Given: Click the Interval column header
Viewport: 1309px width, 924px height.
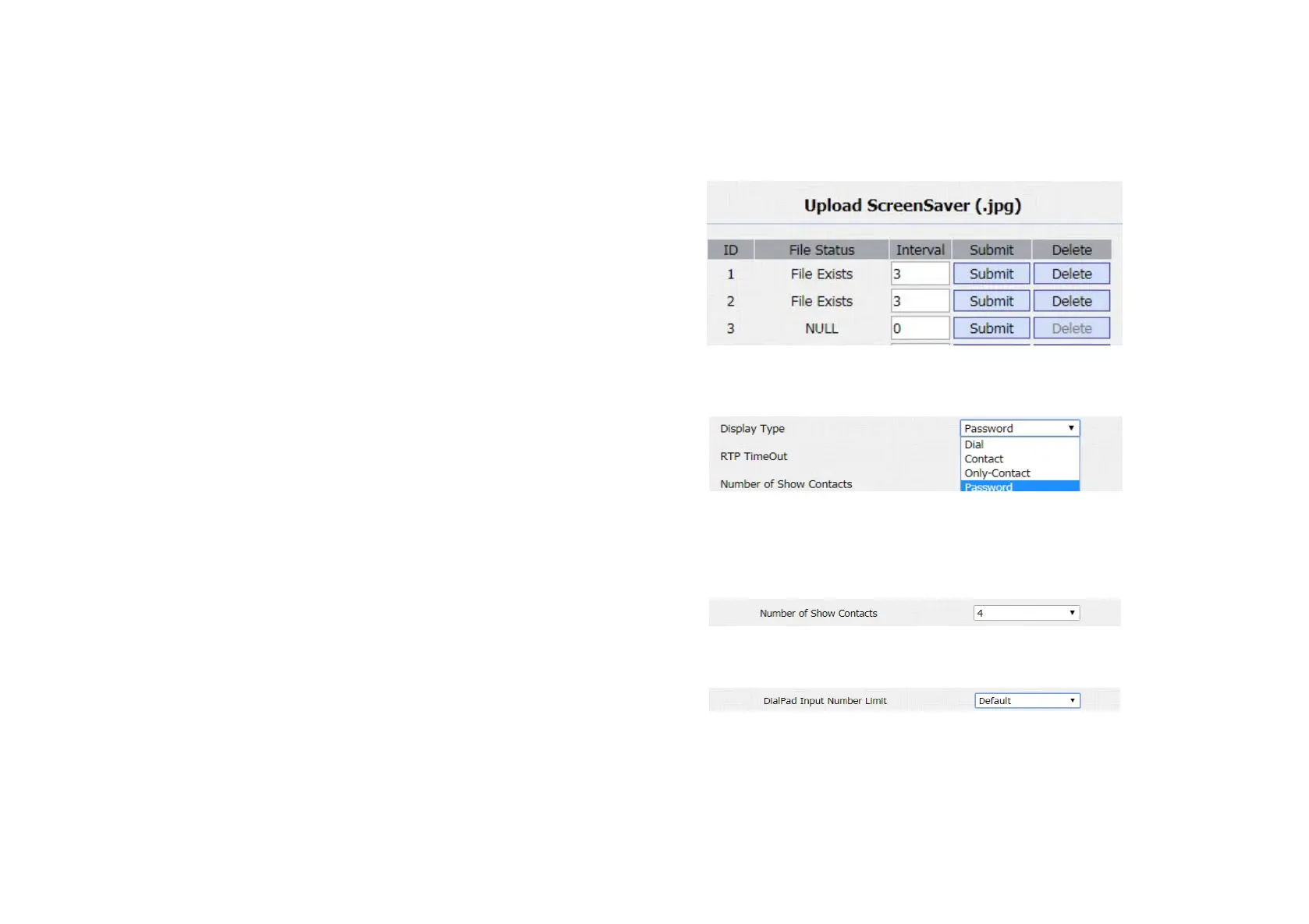Looking at the screenshot, I should tap(921, 250).
